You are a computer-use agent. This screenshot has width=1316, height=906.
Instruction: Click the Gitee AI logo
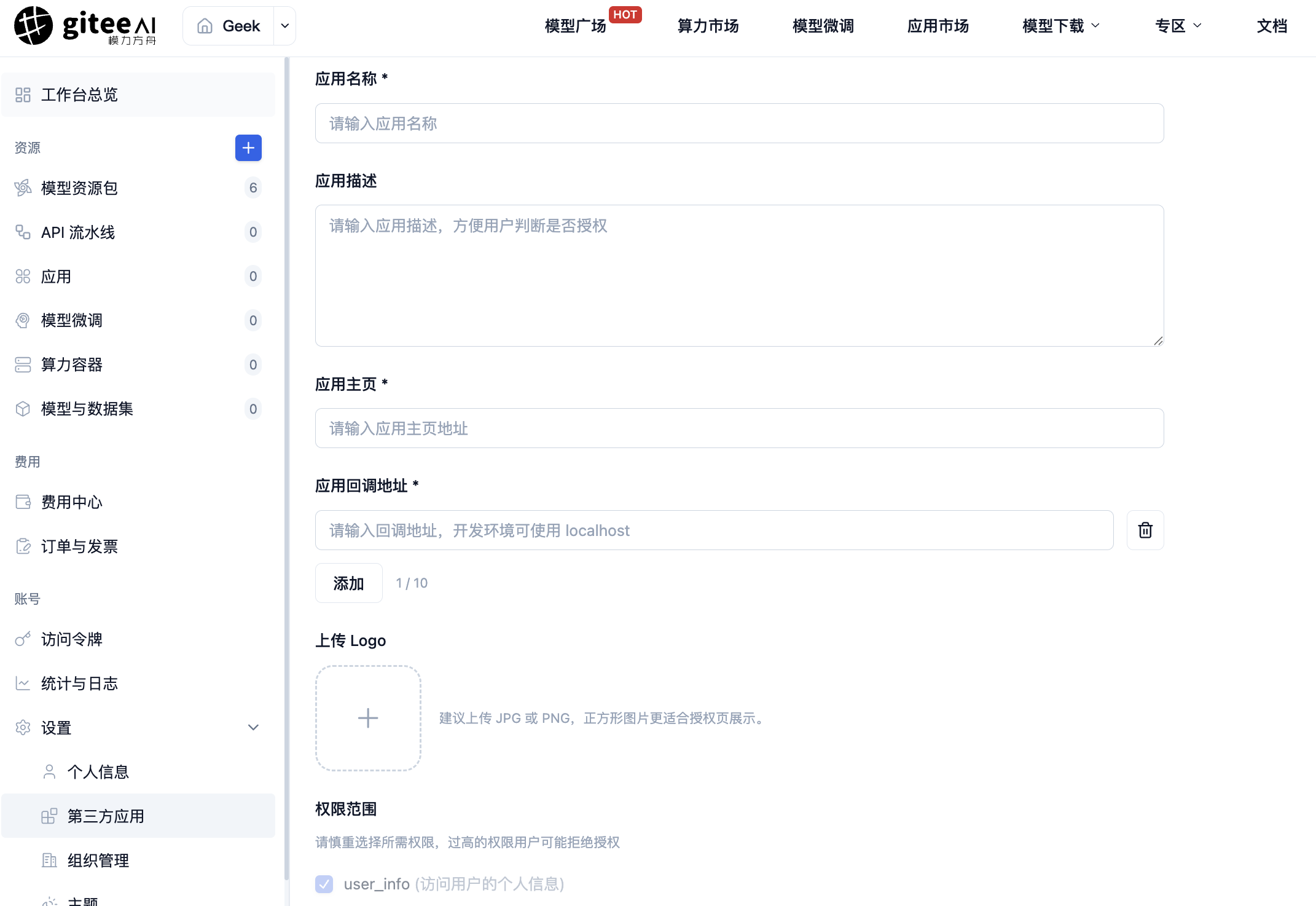(x=85, y=26)
